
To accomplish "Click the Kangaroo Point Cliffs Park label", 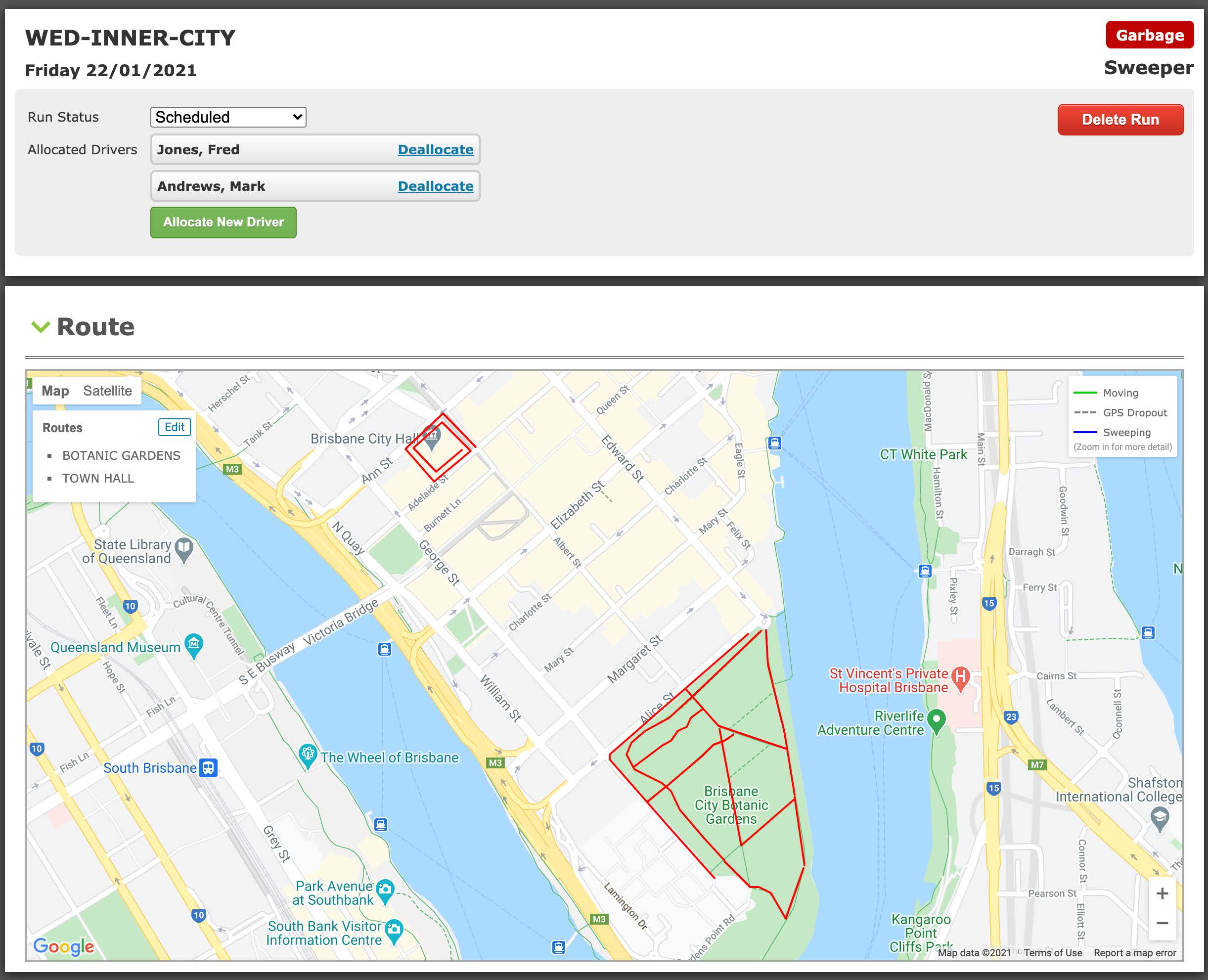I will pos(921,933).
